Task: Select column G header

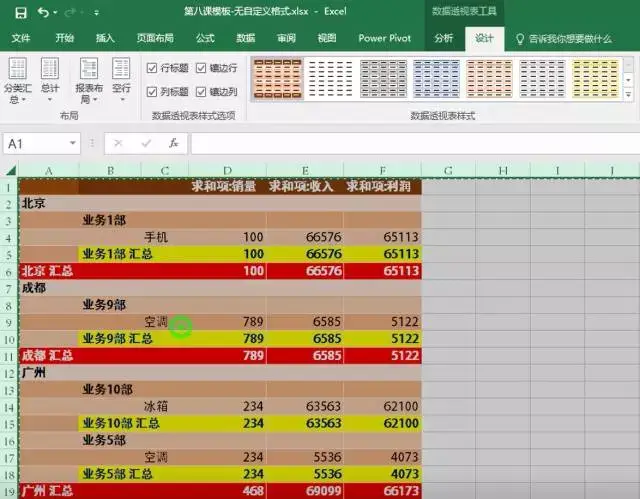Action: coord(448,171)
